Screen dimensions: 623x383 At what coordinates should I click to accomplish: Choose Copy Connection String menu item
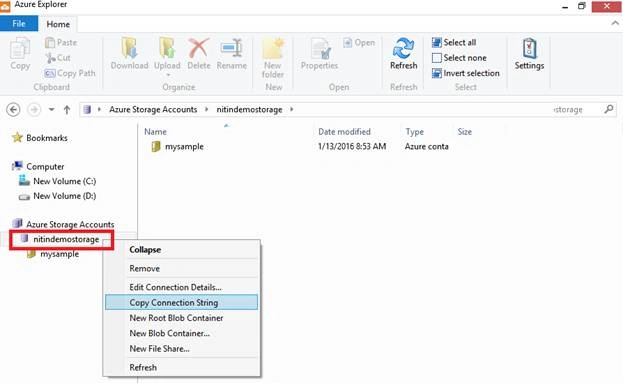pyautogui.click(x=182, y=302)
